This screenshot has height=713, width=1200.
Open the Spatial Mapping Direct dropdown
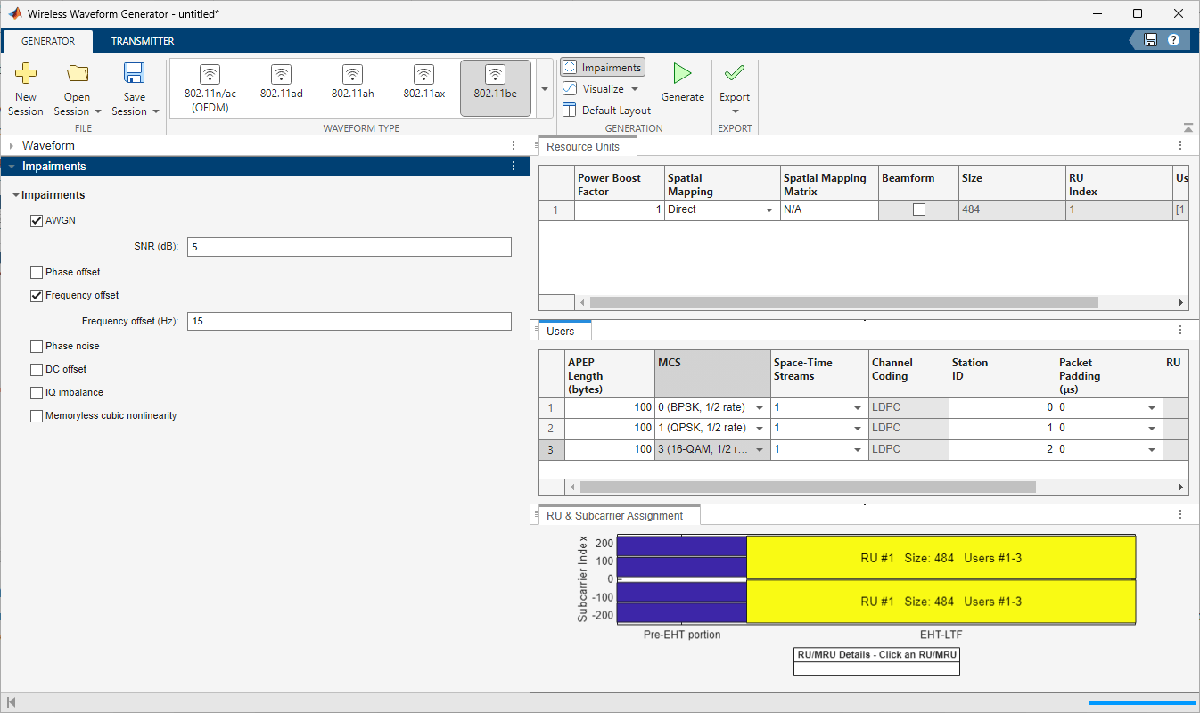pyautogui.click(x=769, y=210)
